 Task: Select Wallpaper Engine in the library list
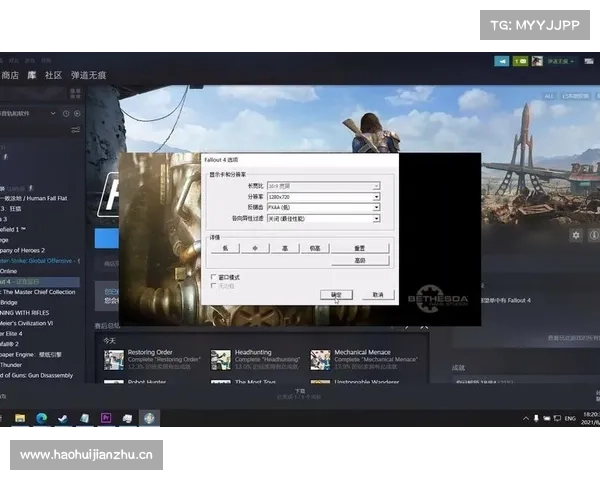31,354
